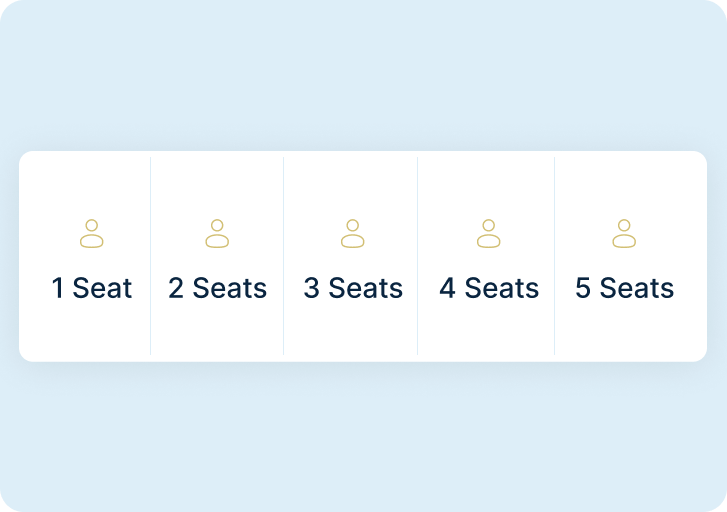Click the word Seats in 5 Seats
This screenshot has height=512, width=727.
click(x=637, y=288)
